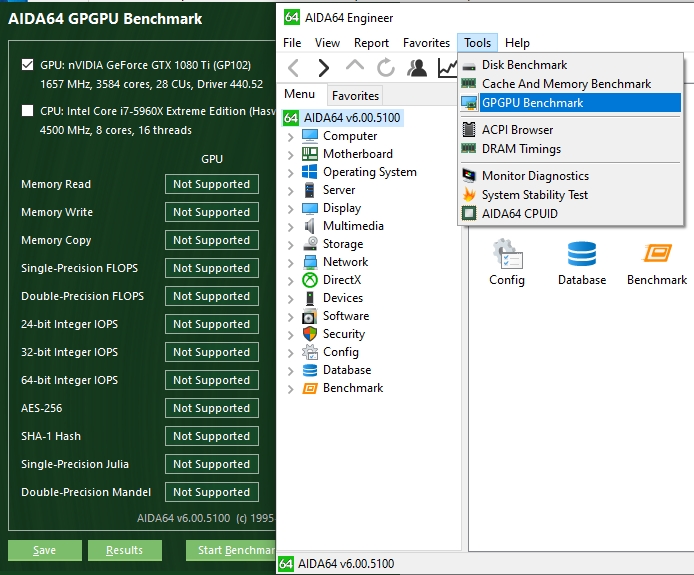Click the Up arrow toolbar icon

pos(355,66)
